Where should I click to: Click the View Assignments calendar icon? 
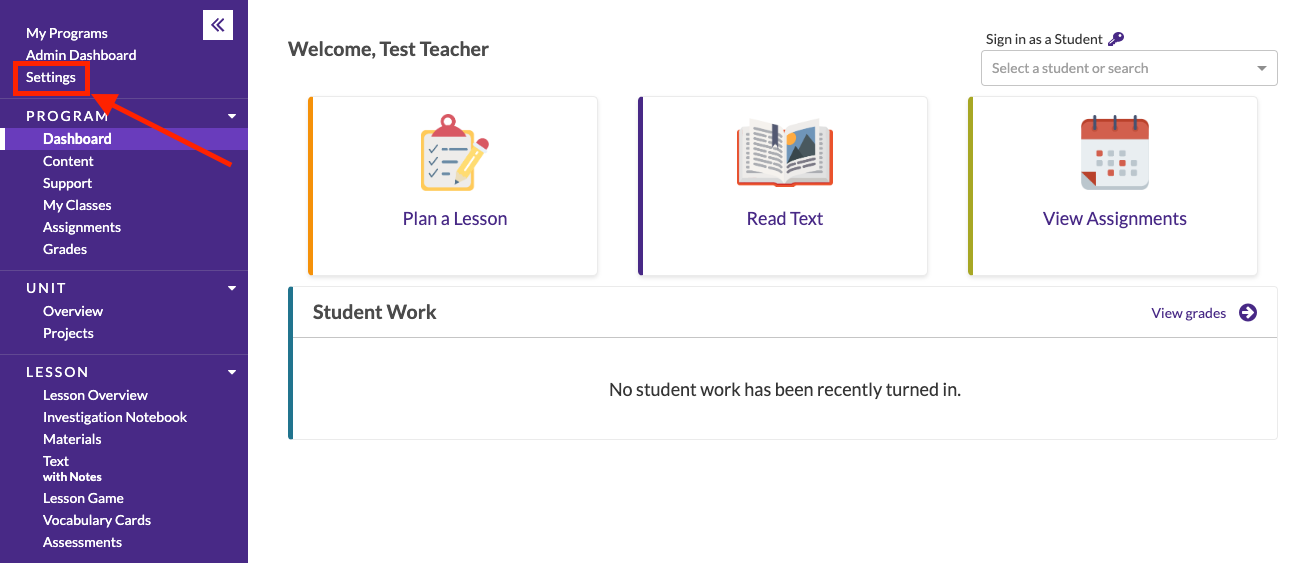[1115, 153]
